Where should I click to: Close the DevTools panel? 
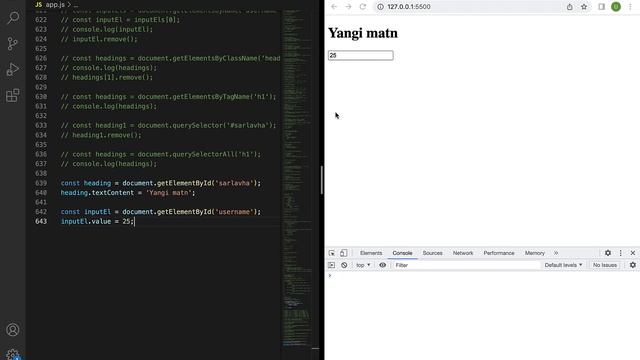pos(633,253)
